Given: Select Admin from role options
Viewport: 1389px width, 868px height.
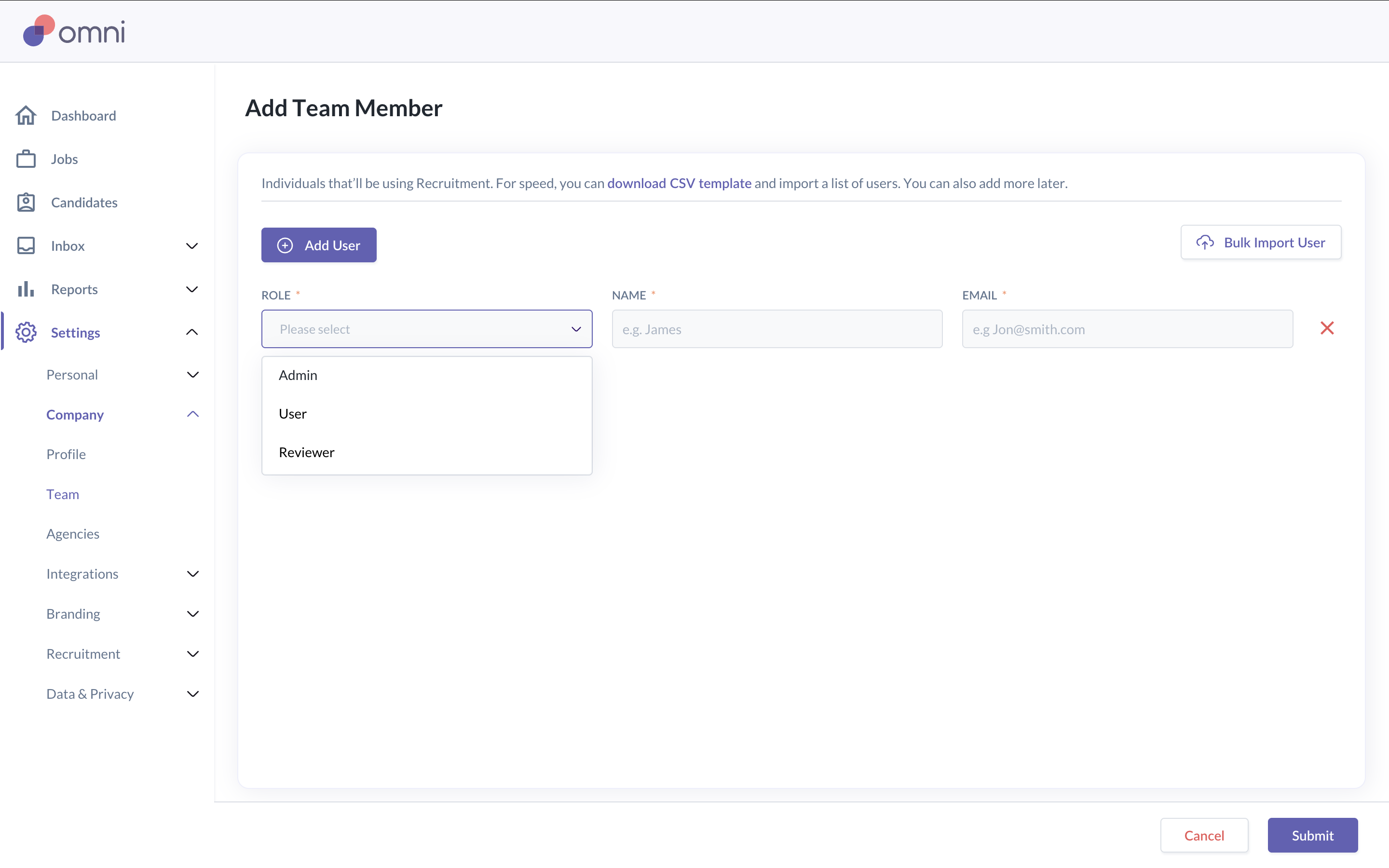Looking at the screenshot, I should 298,375.
